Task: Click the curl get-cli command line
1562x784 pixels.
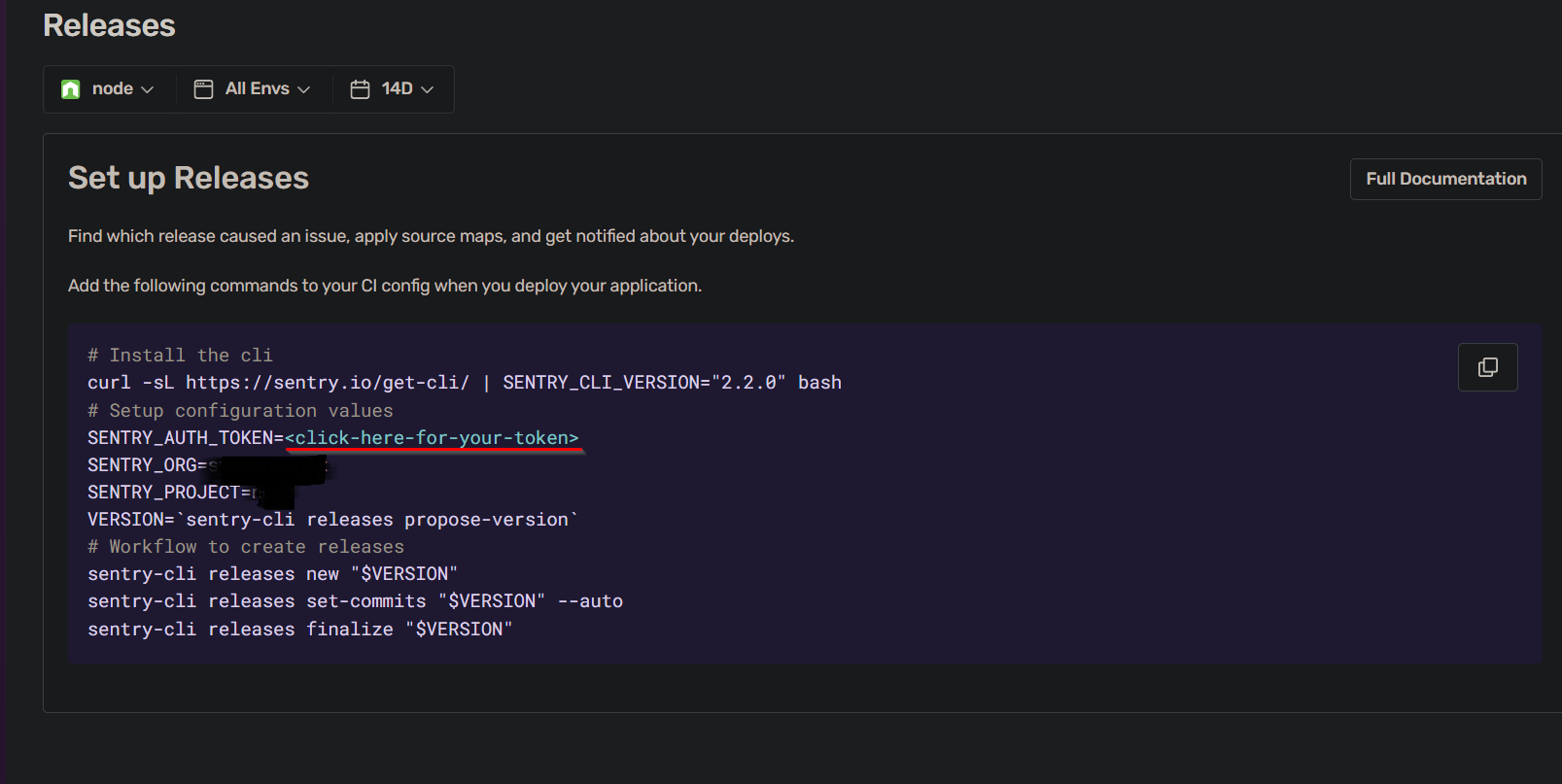Action: pos(465,383)
